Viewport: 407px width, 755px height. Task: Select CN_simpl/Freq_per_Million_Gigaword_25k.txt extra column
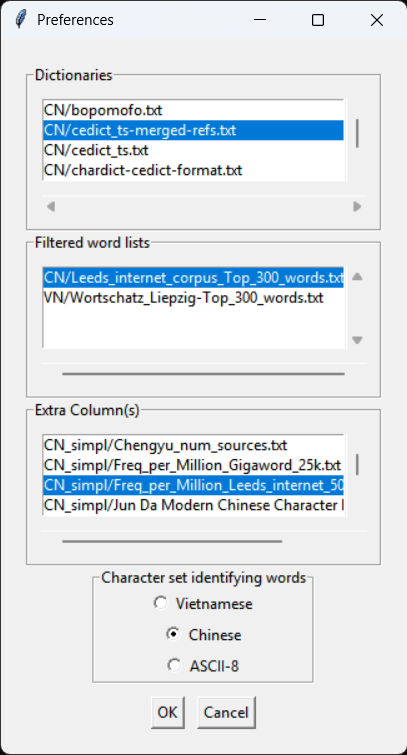193,465
